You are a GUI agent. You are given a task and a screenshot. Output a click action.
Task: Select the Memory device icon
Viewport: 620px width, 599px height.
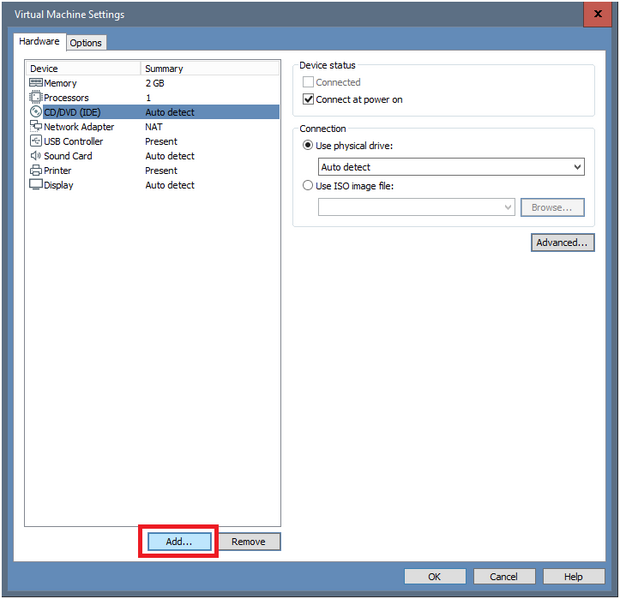pyautogui.click(x=36, y=83)
